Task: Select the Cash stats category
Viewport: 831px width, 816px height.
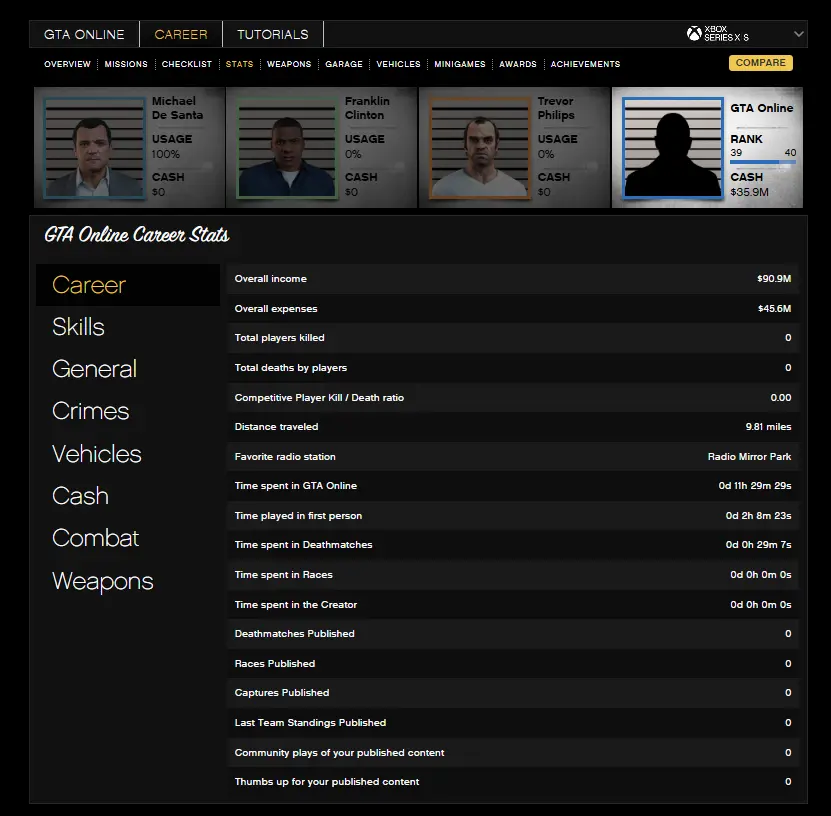Action: [x=80, y=496]
